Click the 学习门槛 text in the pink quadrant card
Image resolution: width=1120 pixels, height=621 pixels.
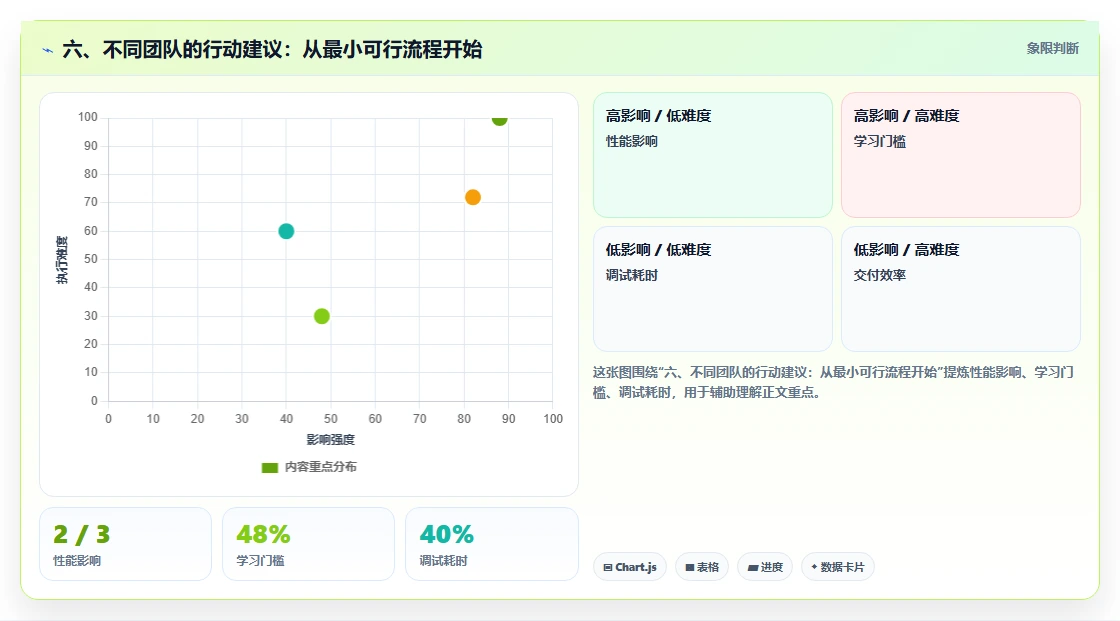pos(879,141)
